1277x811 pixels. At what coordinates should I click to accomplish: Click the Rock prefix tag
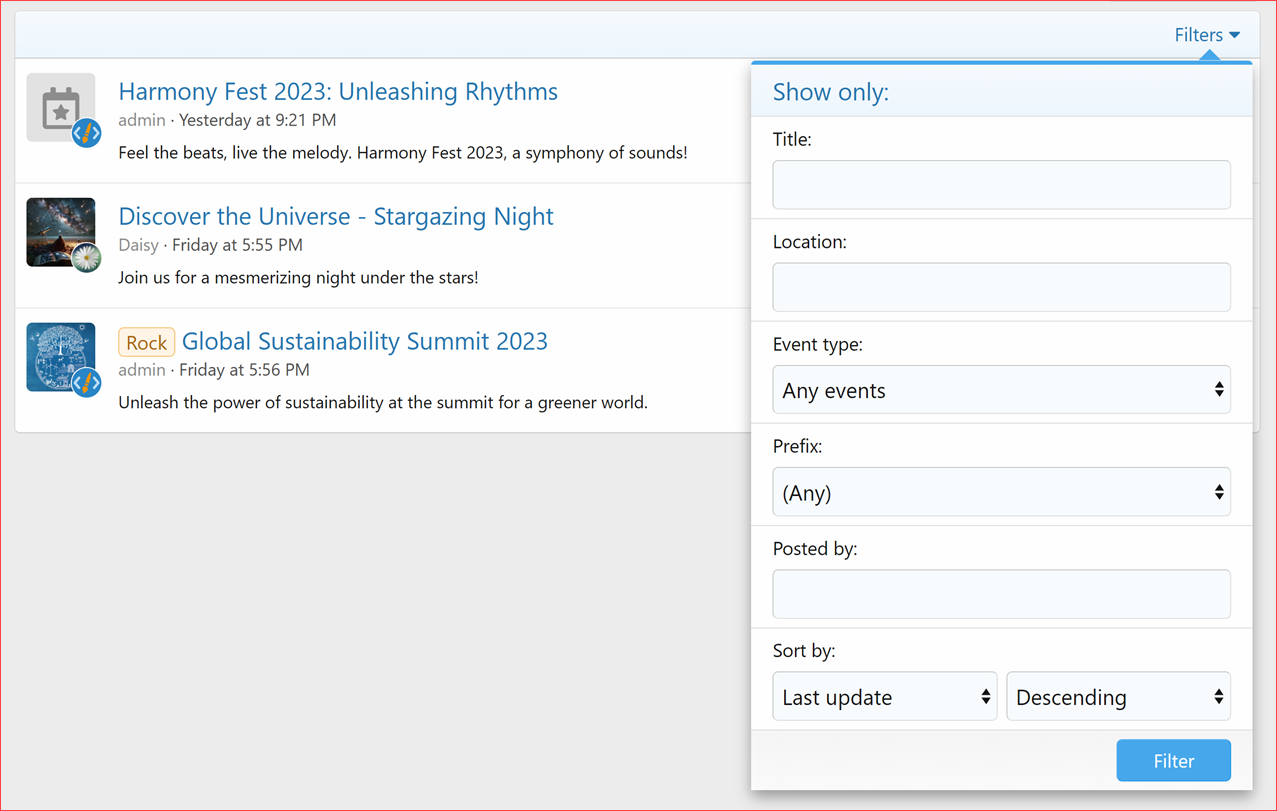point(146,342)
